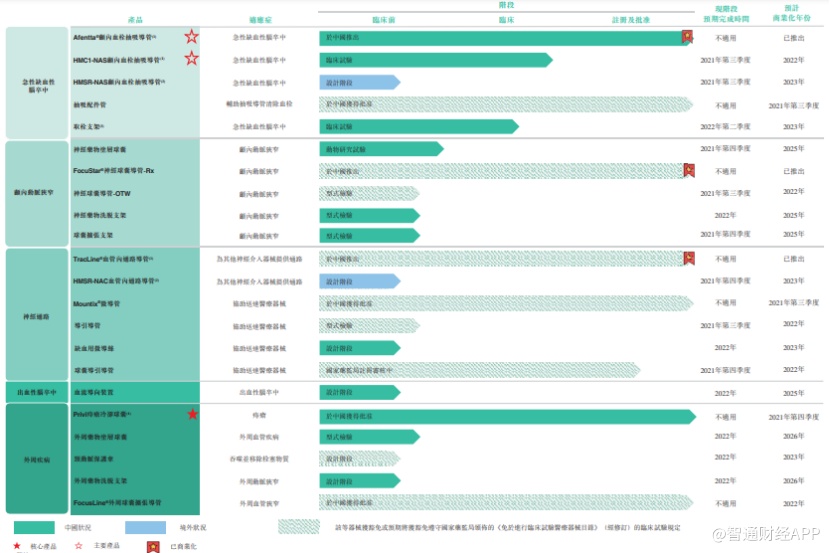Click the 境外狀況 legend label
830x553 pixels.
click(193, 528)
